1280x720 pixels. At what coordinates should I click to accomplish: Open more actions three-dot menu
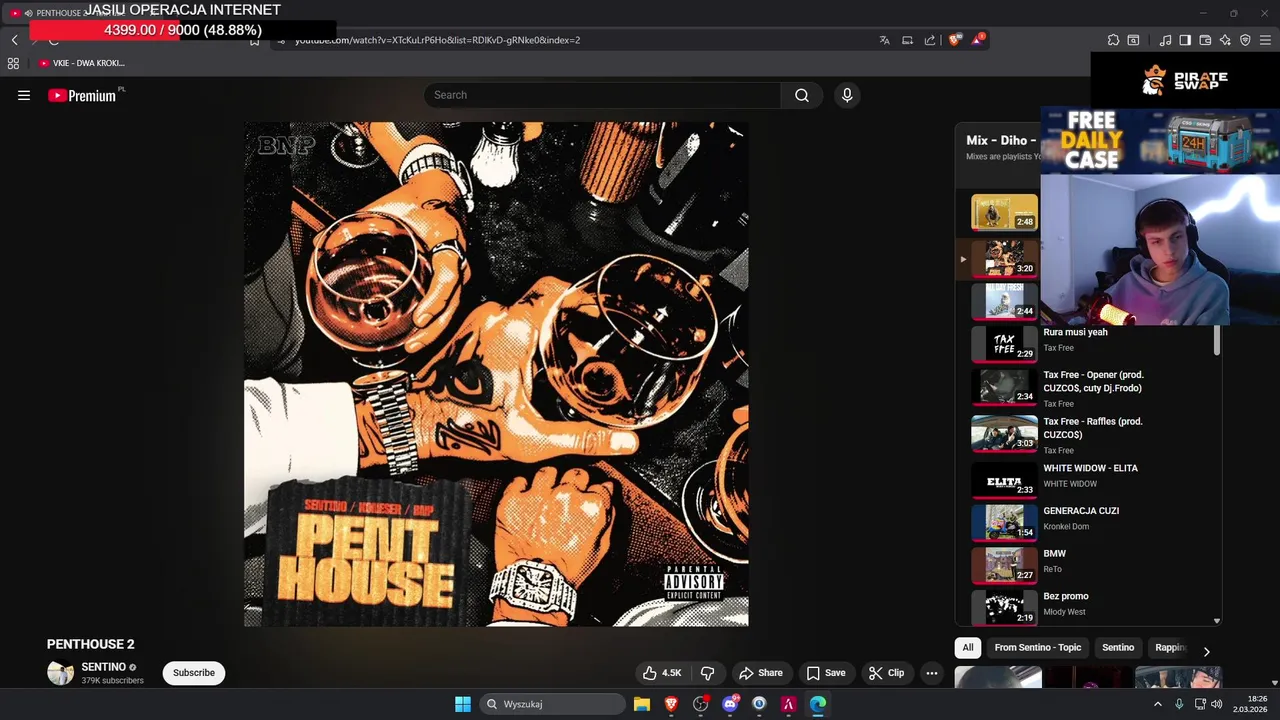[x=932, y=673]
